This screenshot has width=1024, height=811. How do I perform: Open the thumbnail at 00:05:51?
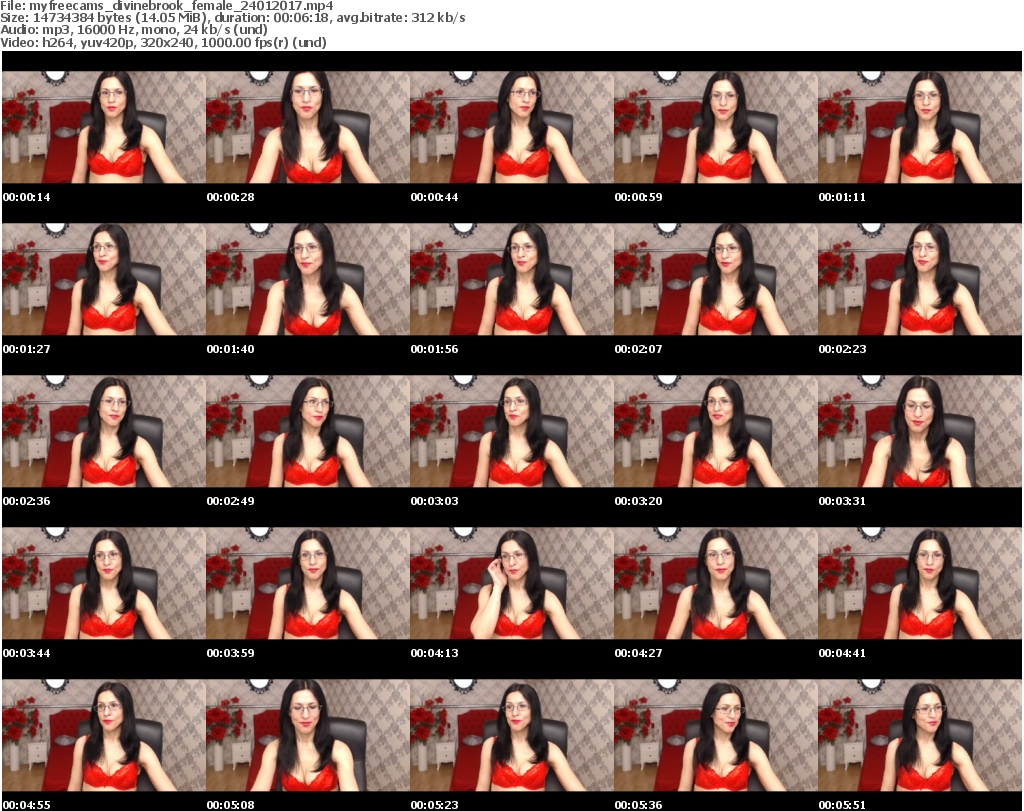pos(920,735)
